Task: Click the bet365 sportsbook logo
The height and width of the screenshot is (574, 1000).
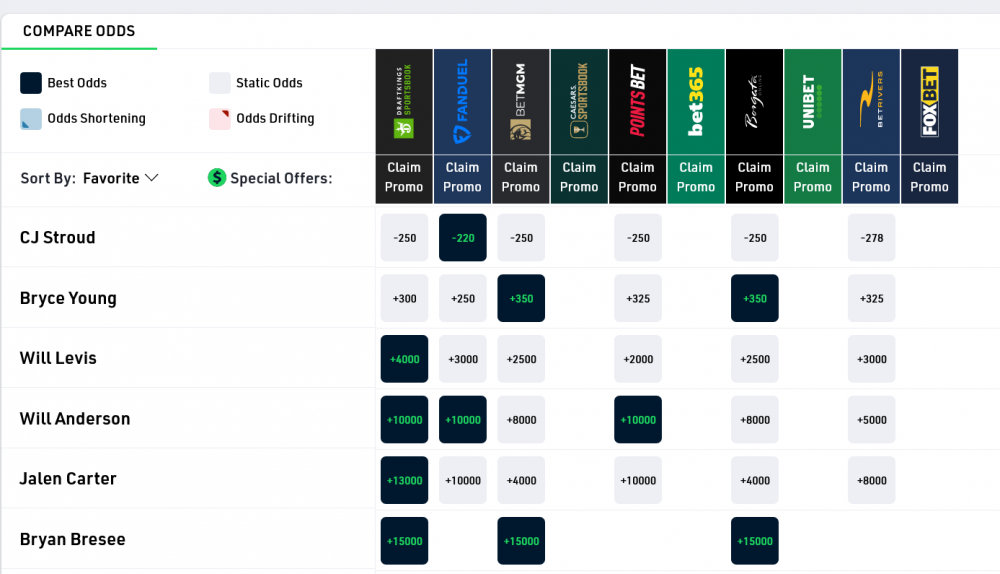Action: click(696, 102)
